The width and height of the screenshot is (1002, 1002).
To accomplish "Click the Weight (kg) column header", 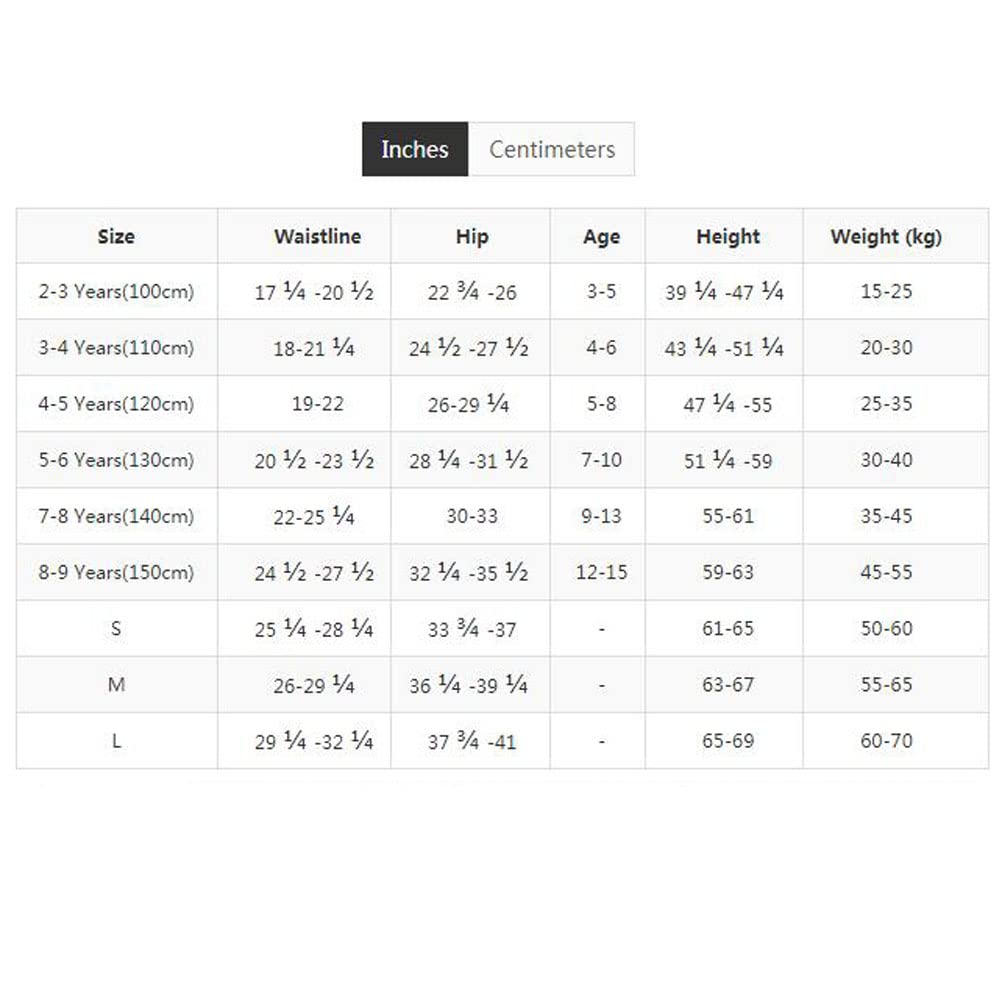I will (886, 236).
